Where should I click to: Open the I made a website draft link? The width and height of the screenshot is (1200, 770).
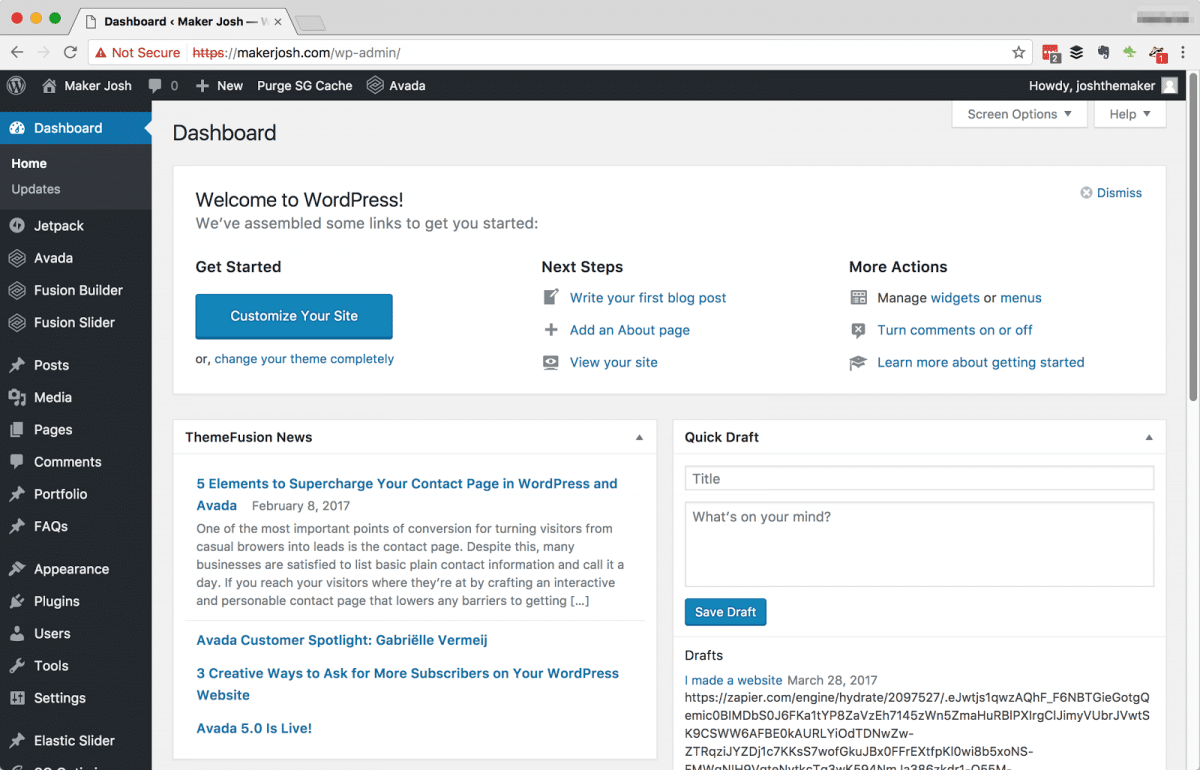click(x=733, y=680)
